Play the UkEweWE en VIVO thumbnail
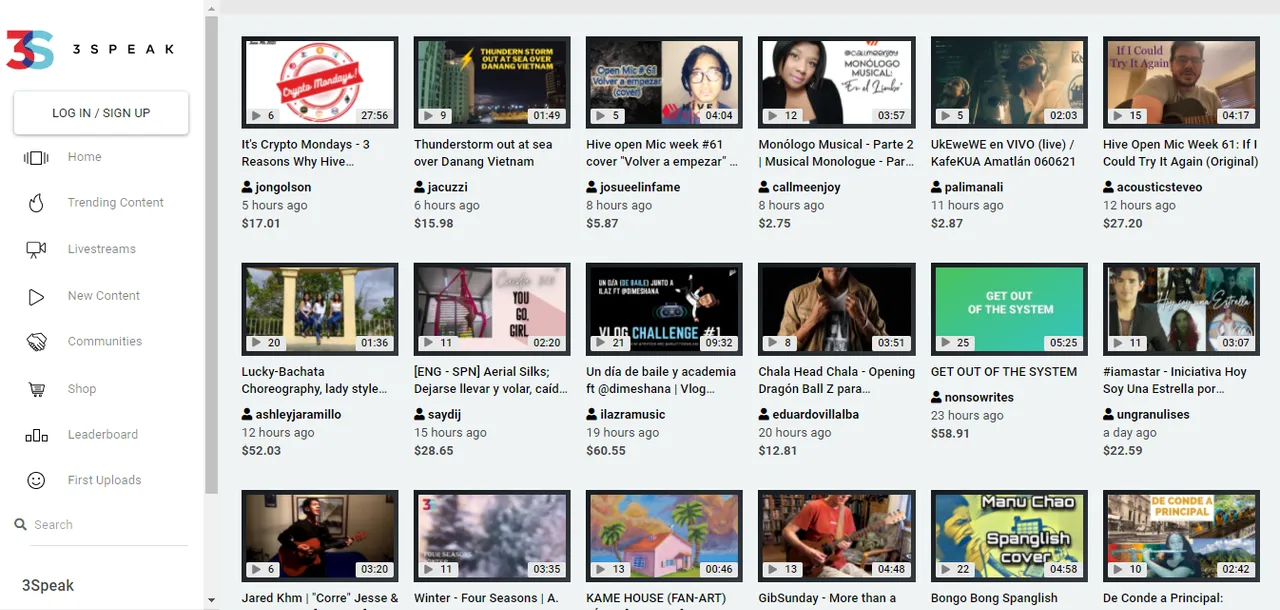Image resolution: width=1280 pixels, height=610 pixels. (1009, 82)
